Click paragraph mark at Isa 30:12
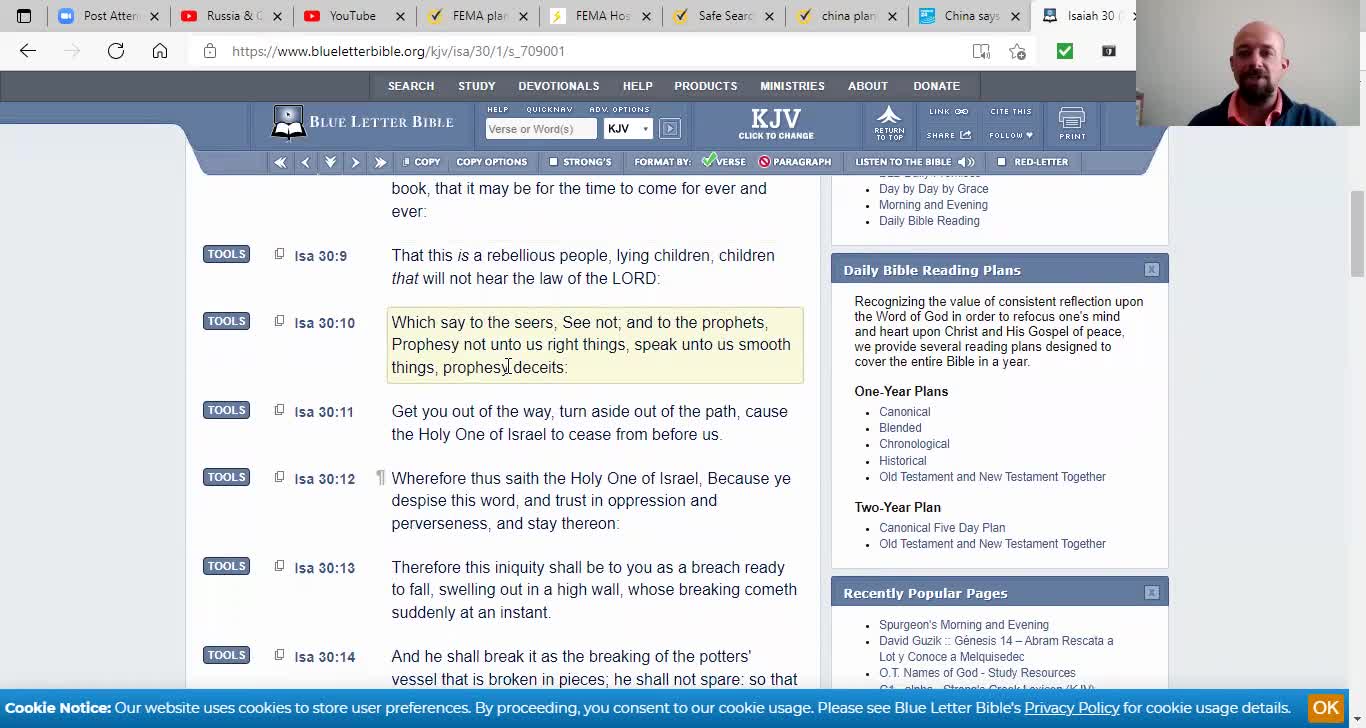The image size is (1366, 728). point(380,478)
